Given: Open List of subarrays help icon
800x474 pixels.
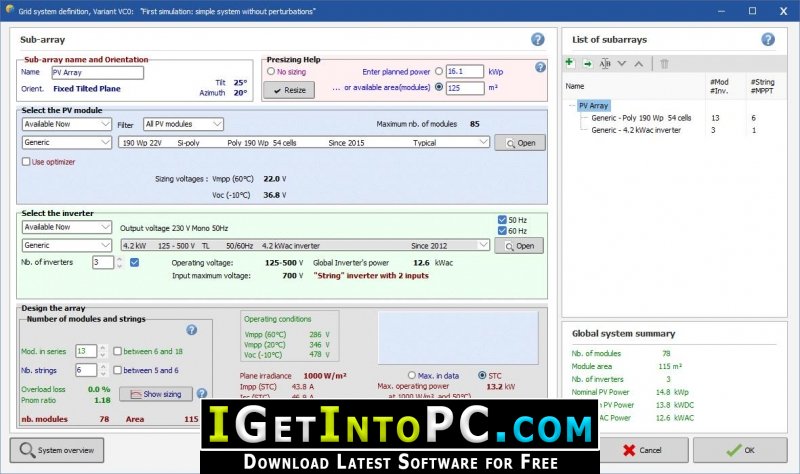Looking at the screenshot, I should [x=767, y=39].
